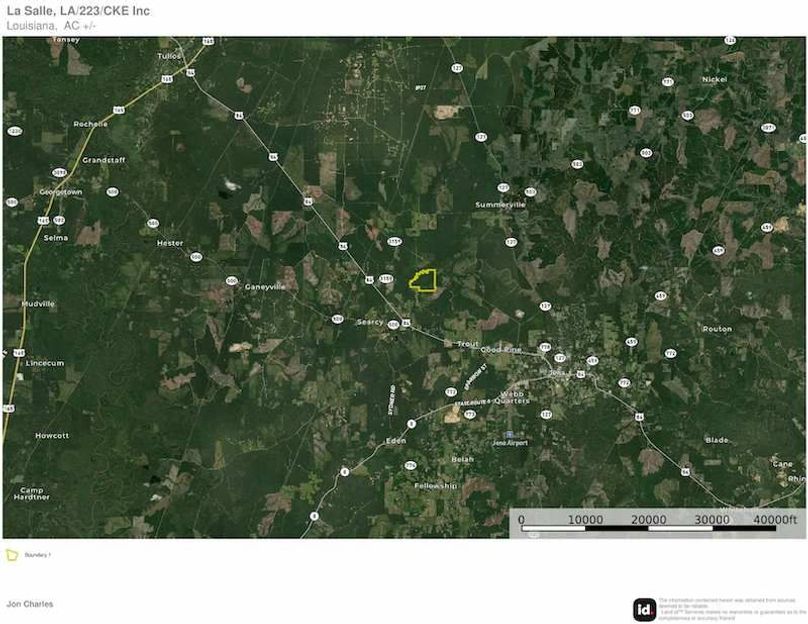Select the Nickel place label
Screen dimensions: 808x624
click(714, 78)
